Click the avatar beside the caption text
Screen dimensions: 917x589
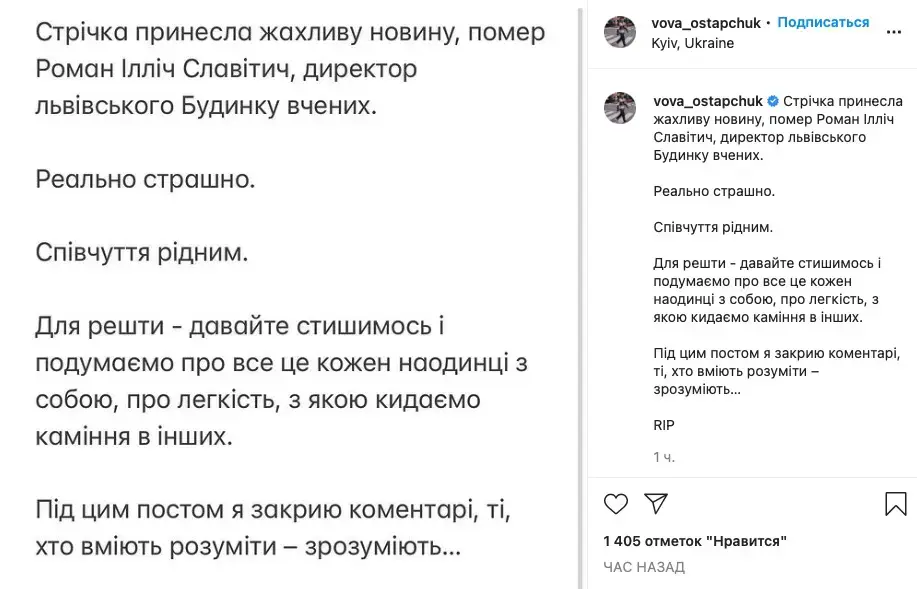[621, 108]
